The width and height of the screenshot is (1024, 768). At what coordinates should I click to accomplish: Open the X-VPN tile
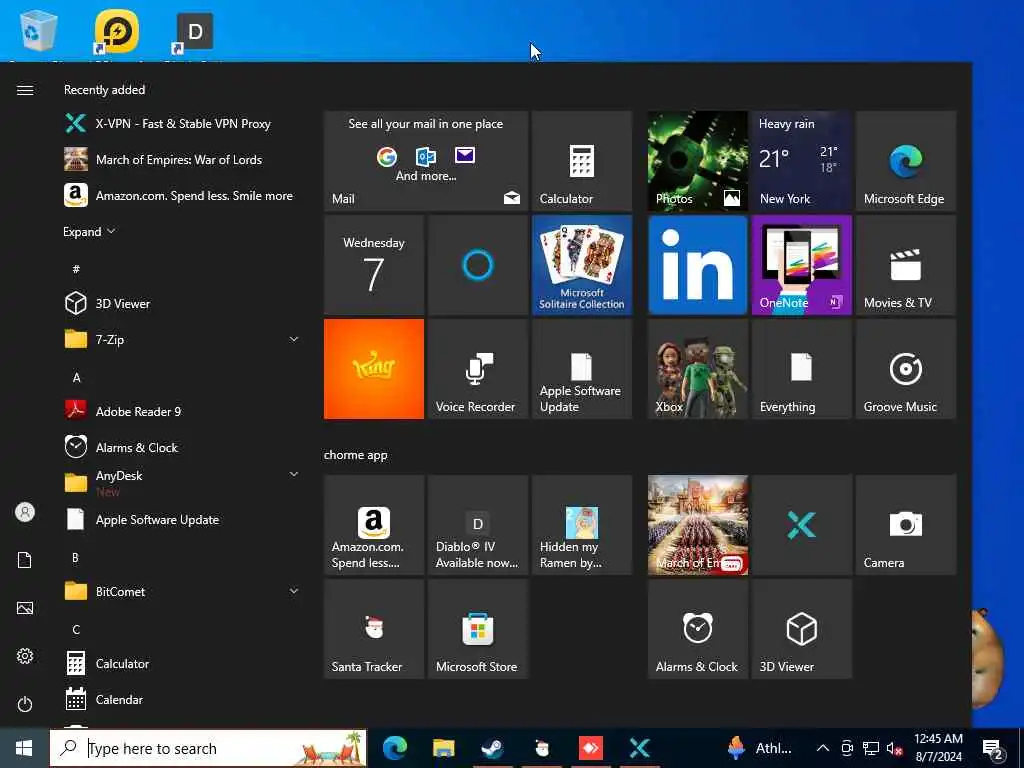coord(801,525)
